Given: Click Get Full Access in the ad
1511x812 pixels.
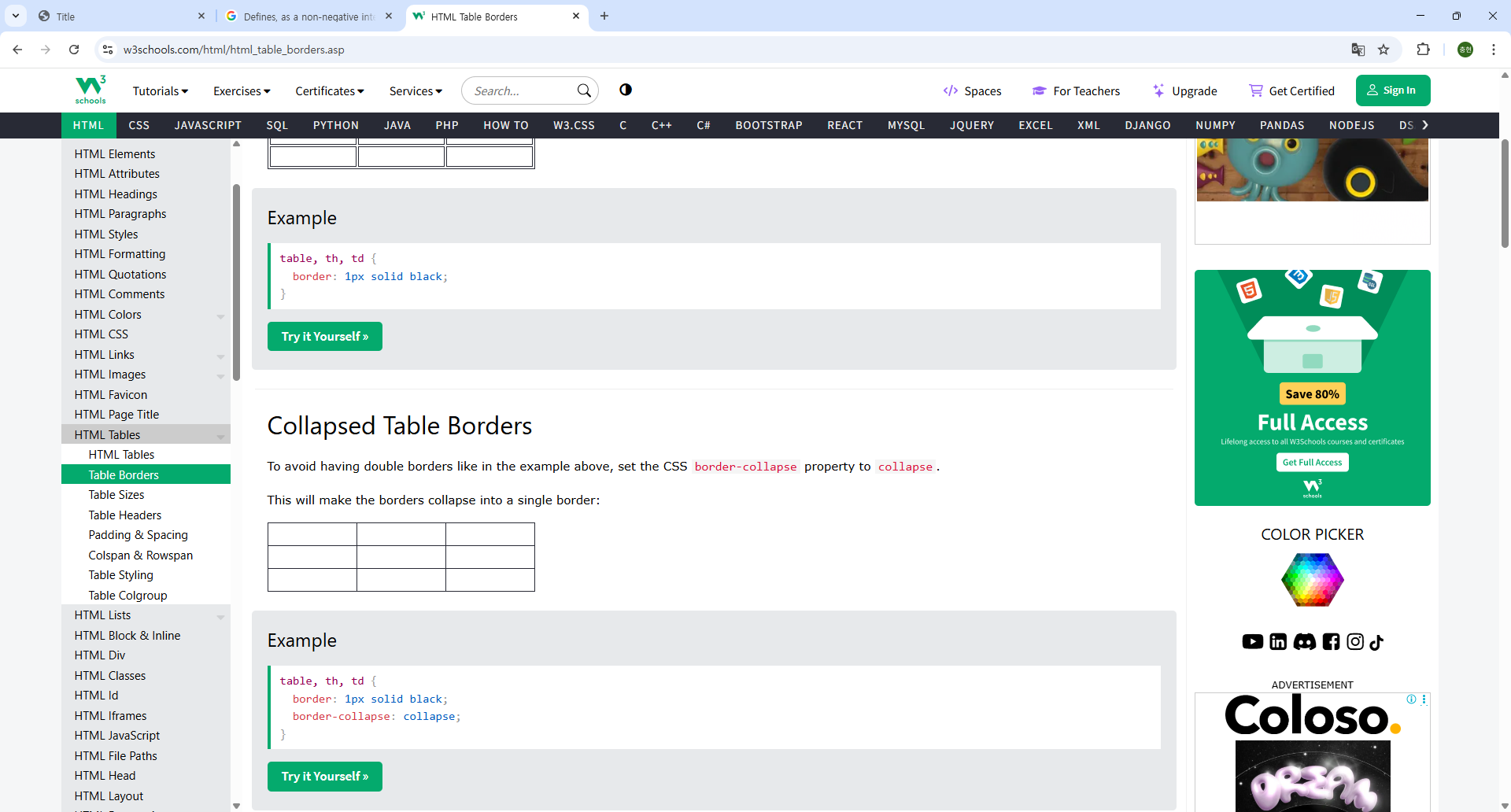Looking at the screenshot, I should 1313,463.
